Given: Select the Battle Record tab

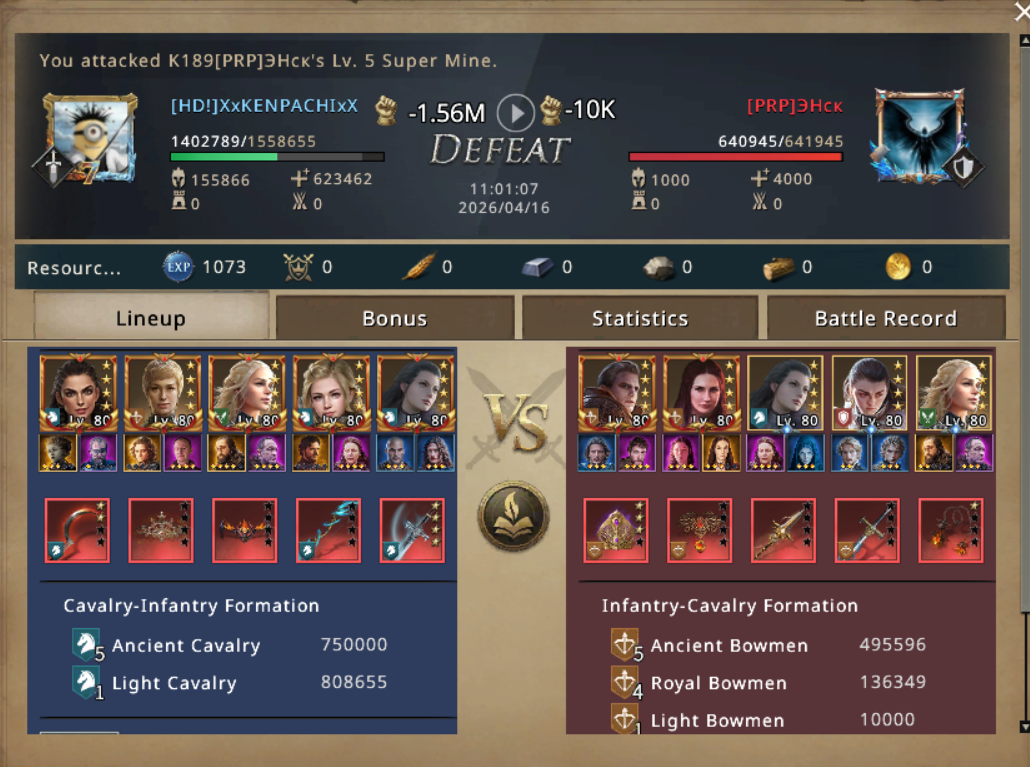Looking at the screenshot, I should [885, 318].
